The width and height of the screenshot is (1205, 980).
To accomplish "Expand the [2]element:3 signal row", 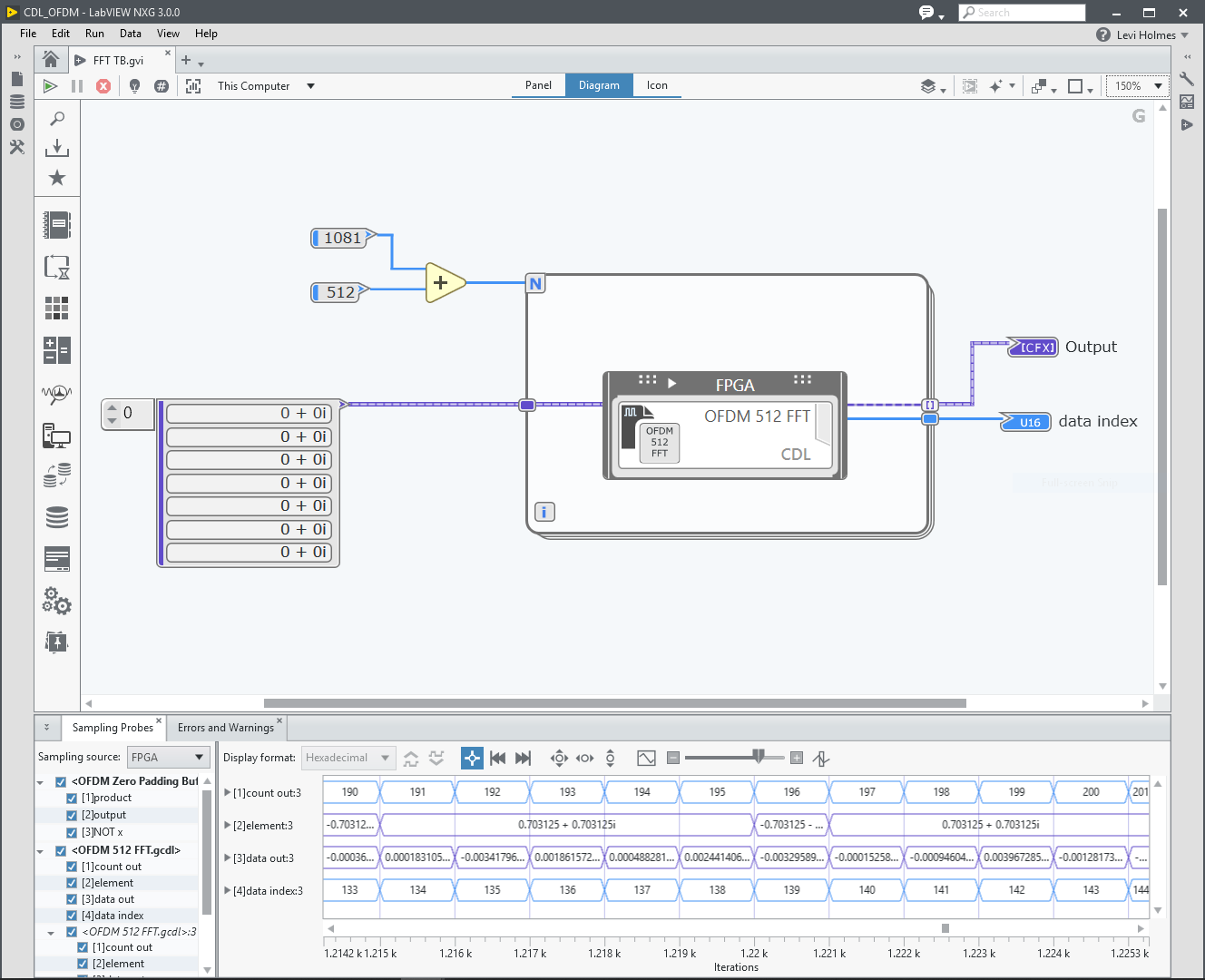I will [228, 825].
